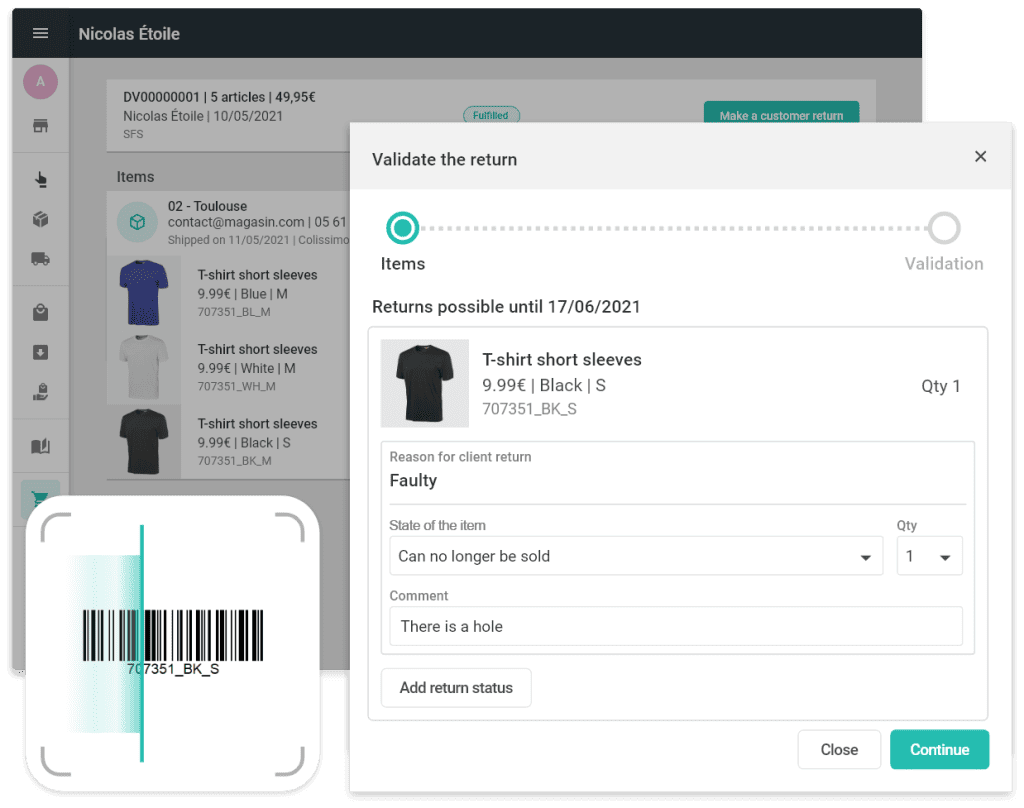Close the Validate the return dialog
1024x808 pixels.
point(980,157)
